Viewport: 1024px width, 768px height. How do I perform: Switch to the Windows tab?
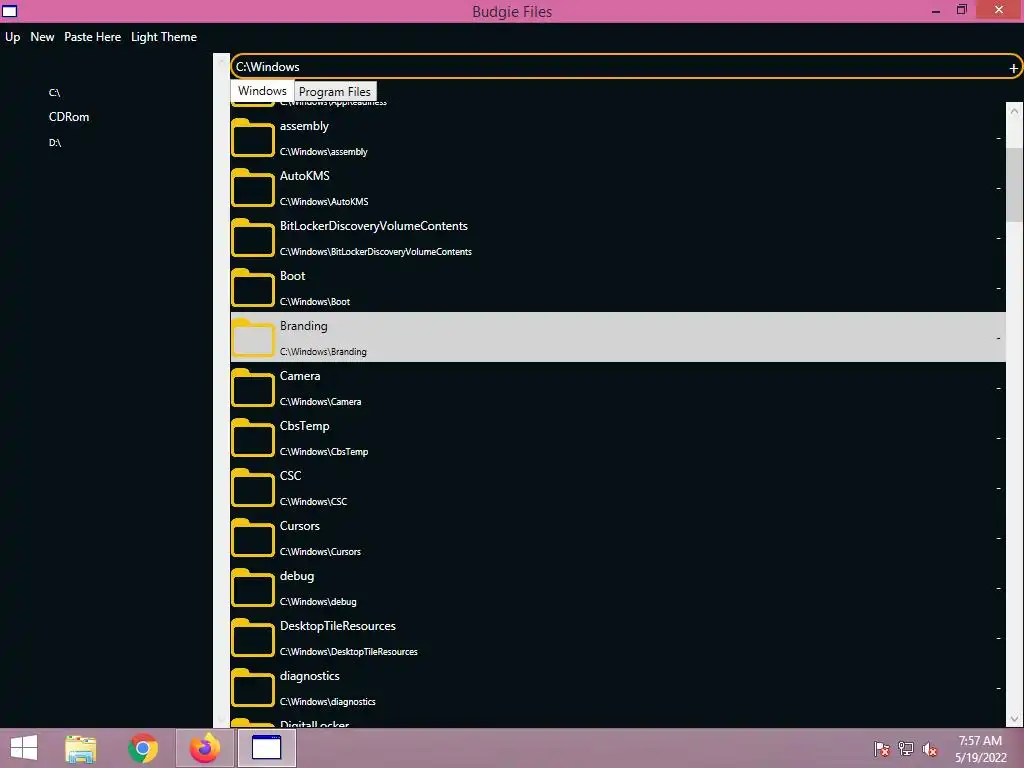coord(262,91)
